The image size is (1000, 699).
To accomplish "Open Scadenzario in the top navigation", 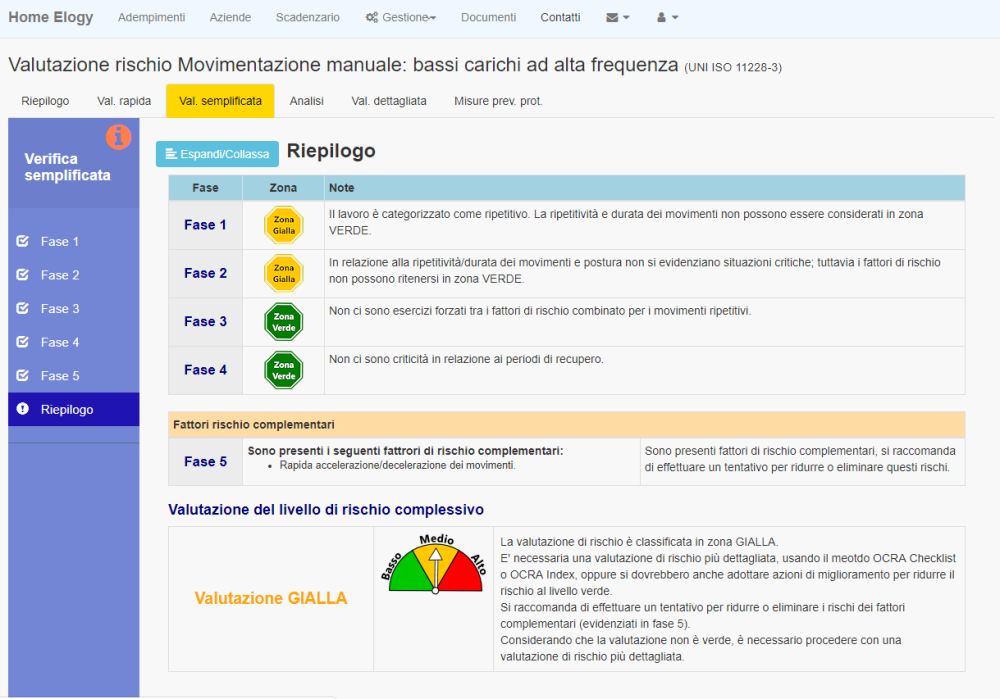I will click(307, 17).
